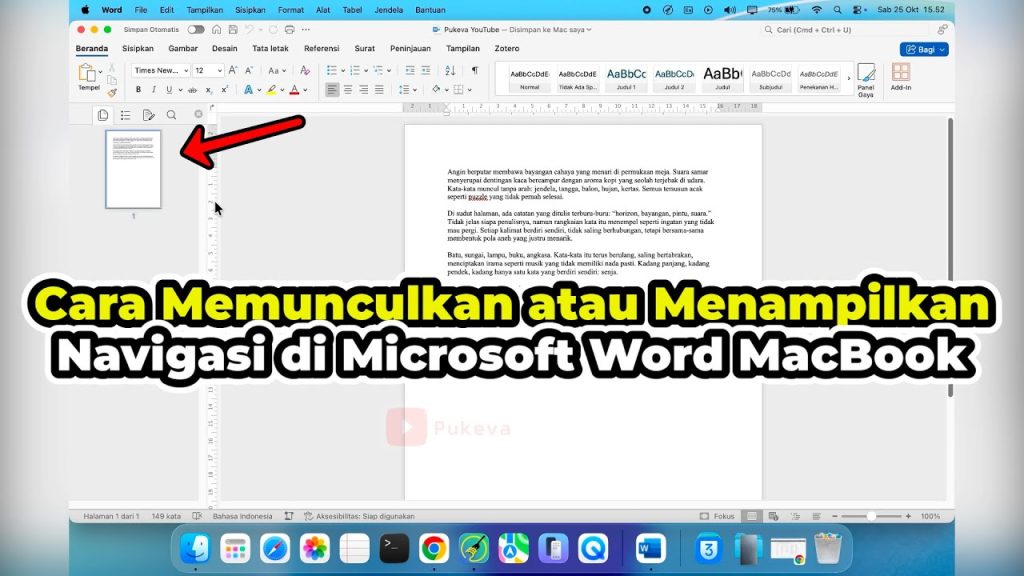Decrease font size with smaller A icon
The width and height of the screenshot is (1024, 576).
click(249, 70)
